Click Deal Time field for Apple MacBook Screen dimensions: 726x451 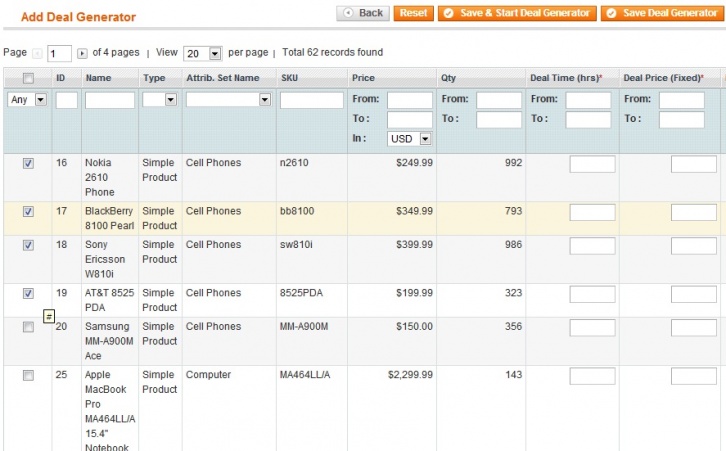click(x=592, y=376)
